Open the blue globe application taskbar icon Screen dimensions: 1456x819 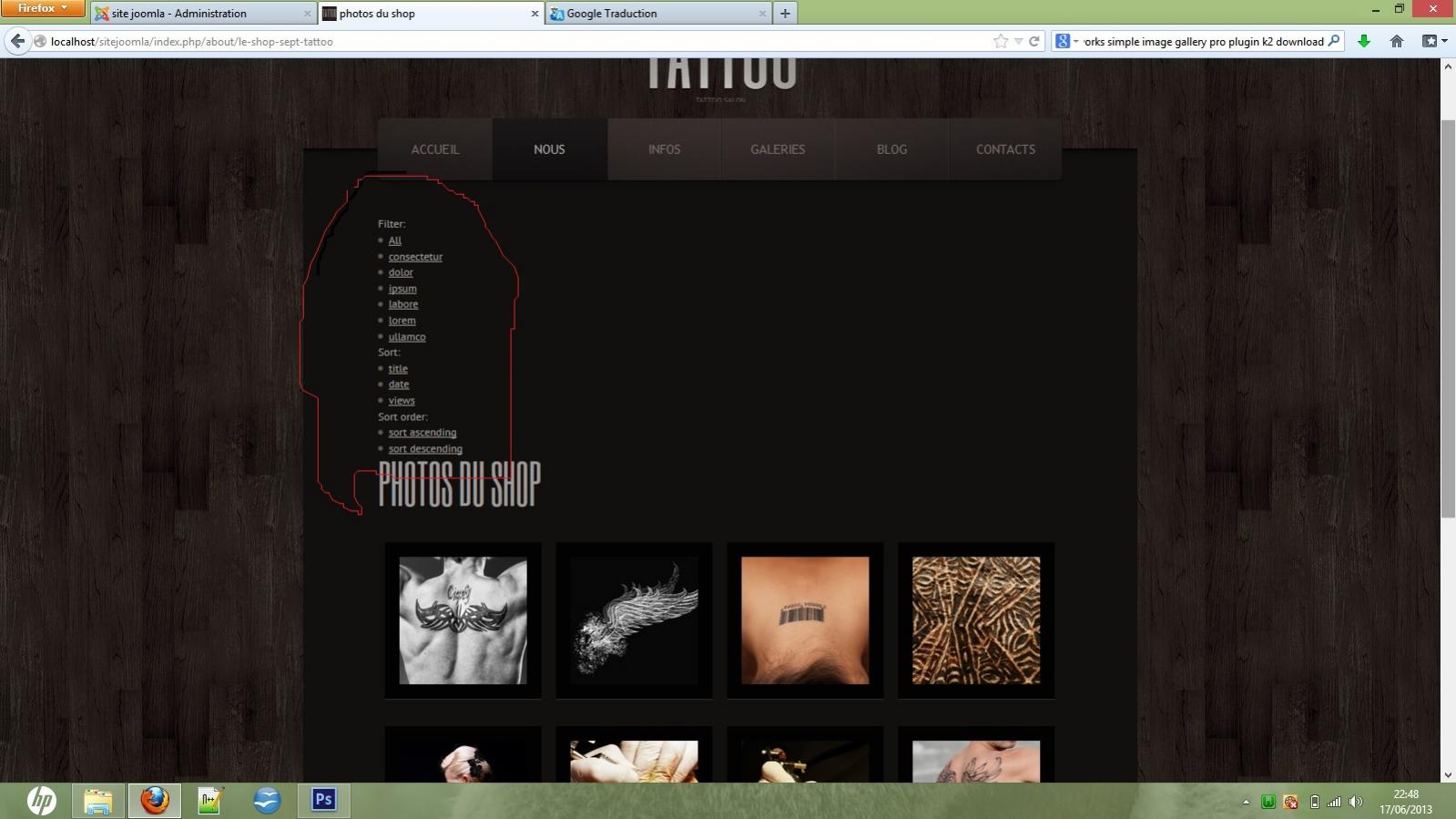tap(267, 801)
